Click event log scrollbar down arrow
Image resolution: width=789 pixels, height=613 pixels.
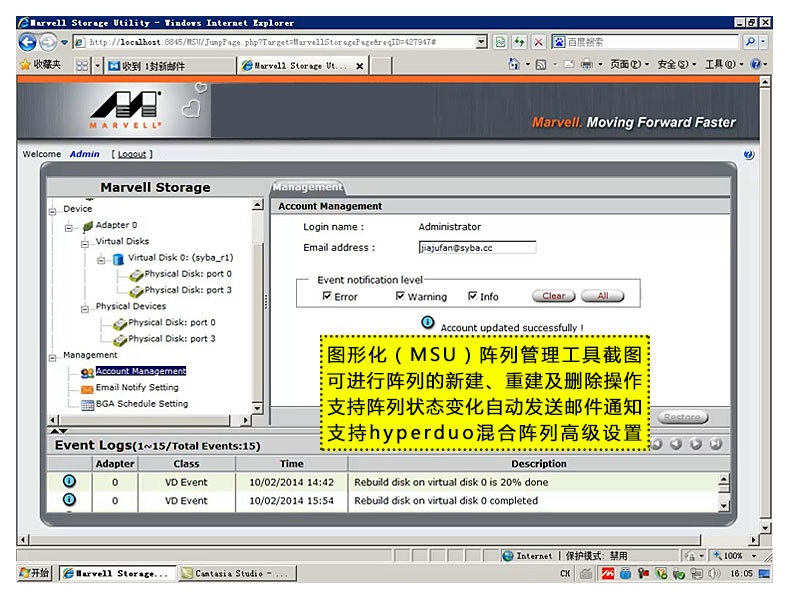click(724, 506)
